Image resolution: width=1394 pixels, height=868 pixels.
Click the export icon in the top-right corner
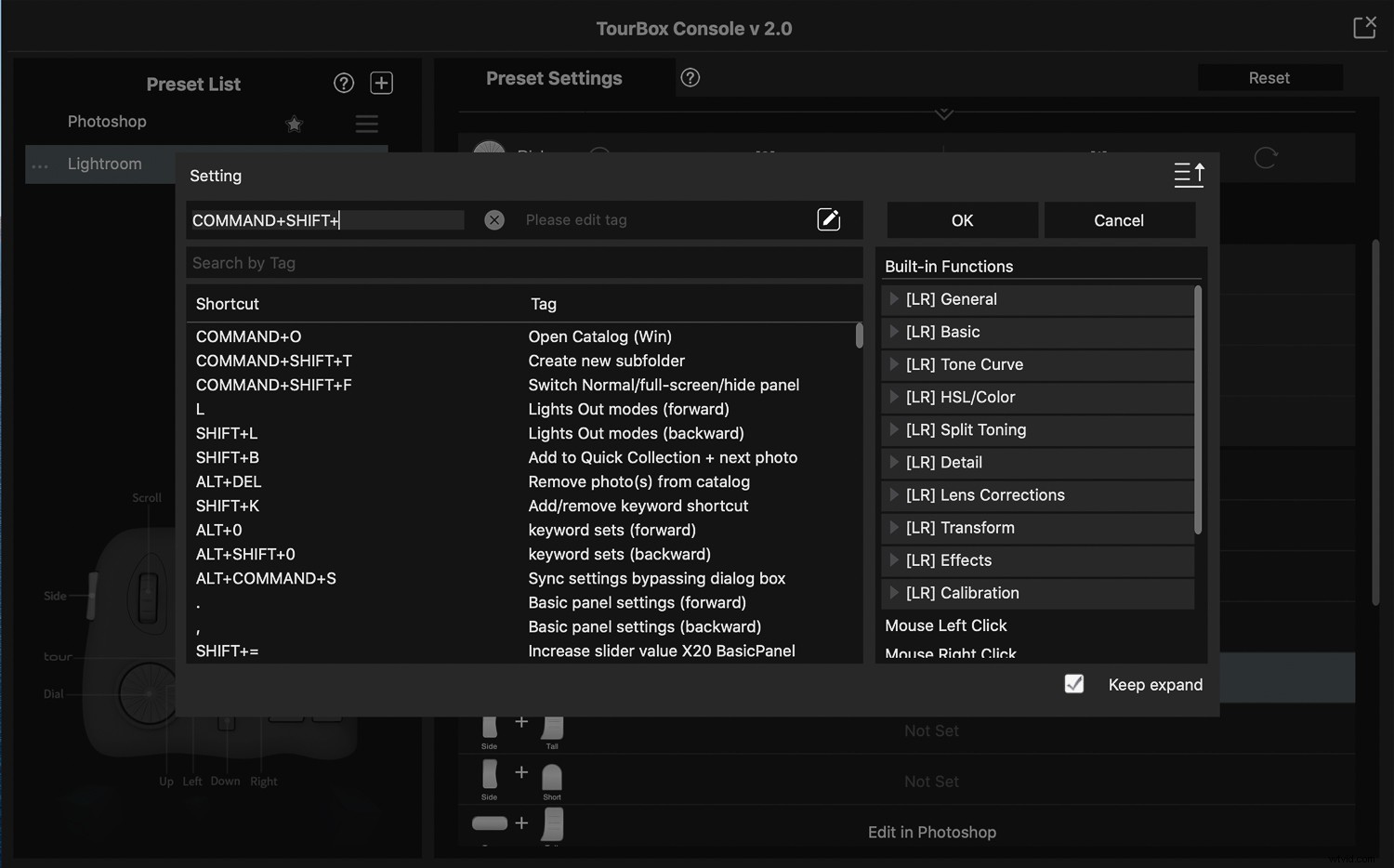click(1364, 27)
